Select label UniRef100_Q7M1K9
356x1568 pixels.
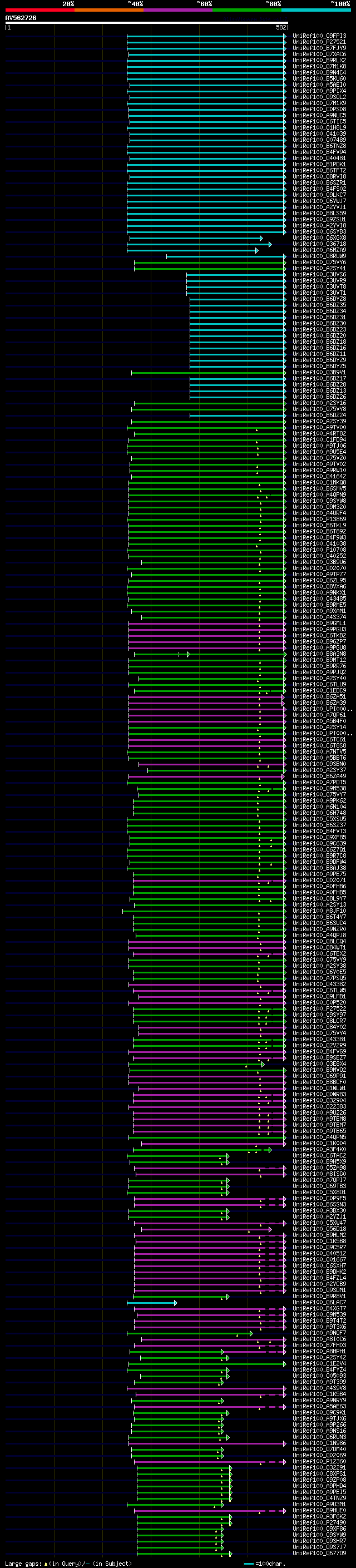(319, 103)
